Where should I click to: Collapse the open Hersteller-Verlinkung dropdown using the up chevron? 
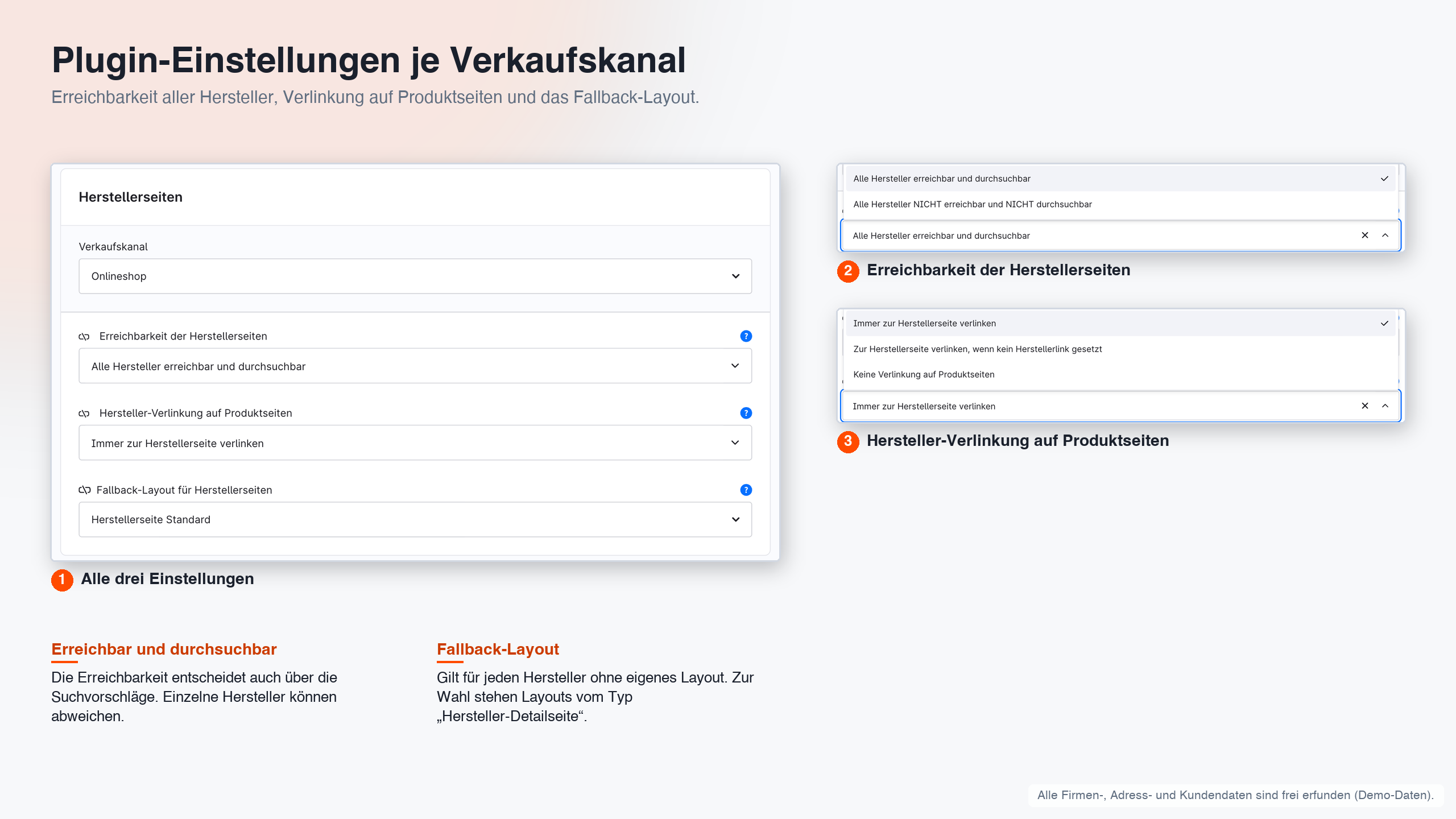point(1385,406)
